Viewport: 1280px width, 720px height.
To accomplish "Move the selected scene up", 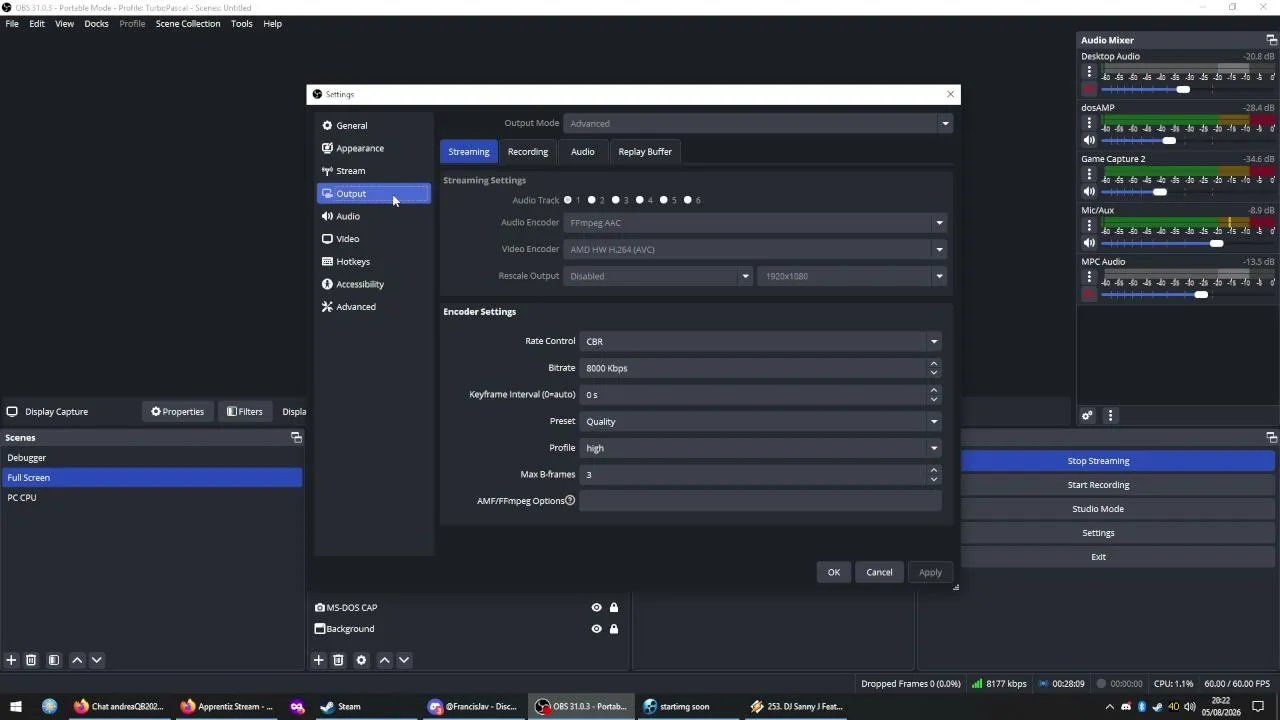I will (x=77, y=660).
